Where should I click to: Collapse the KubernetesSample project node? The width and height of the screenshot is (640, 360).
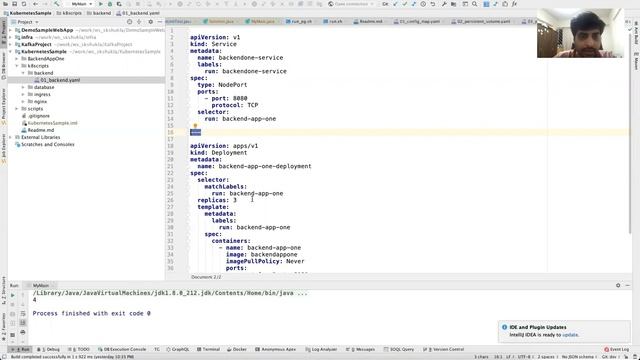pos(10,51)
